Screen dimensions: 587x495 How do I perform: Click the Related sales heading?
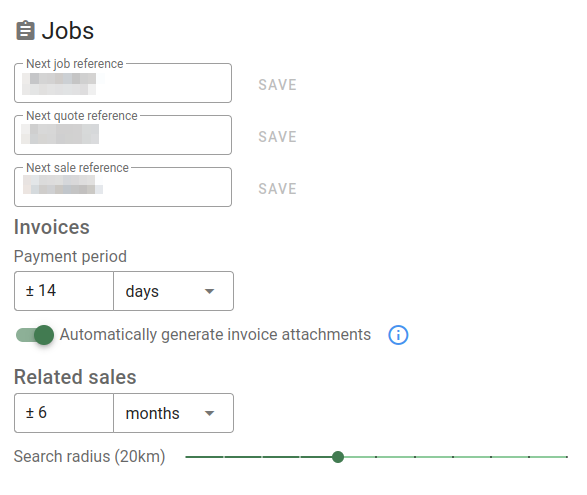click(75, 377)
